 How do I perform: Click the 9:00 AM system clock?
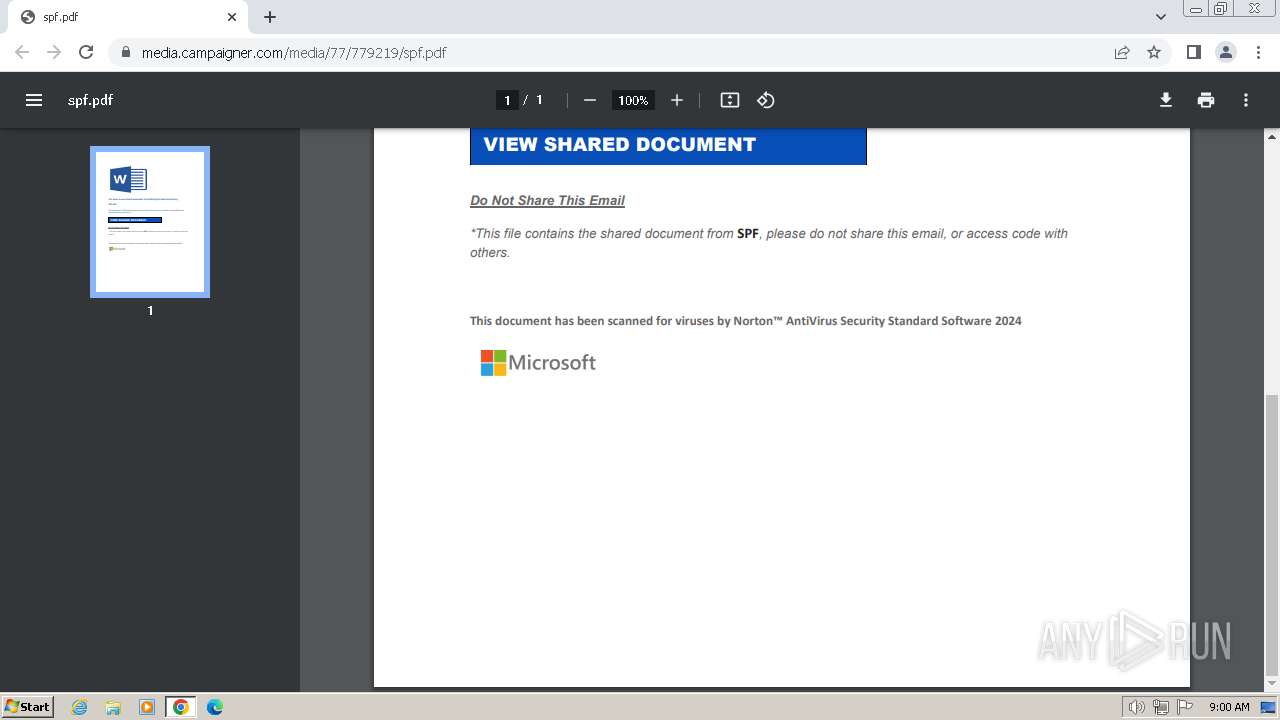click(x=1229, y=707)
